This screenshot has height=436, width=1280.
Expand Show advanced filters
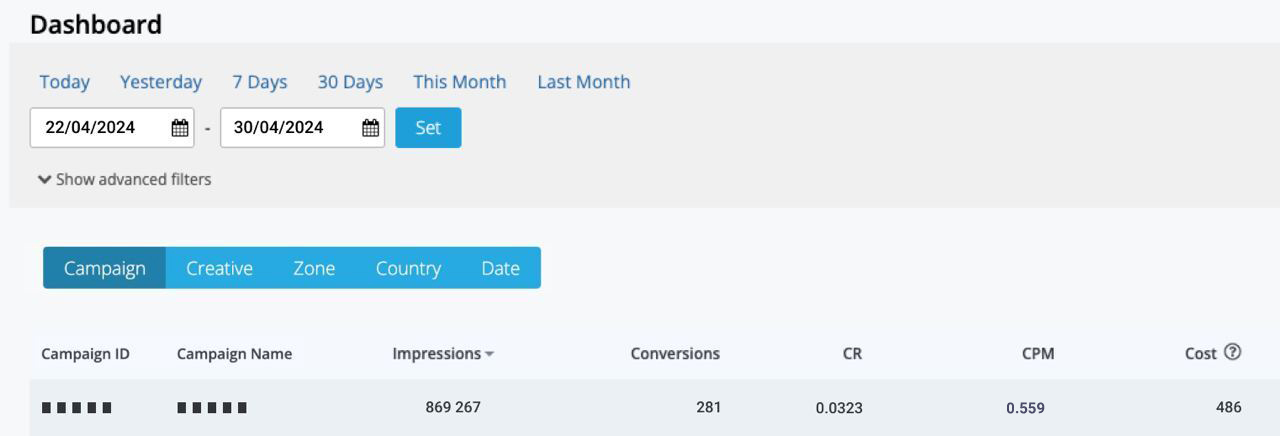125,179
